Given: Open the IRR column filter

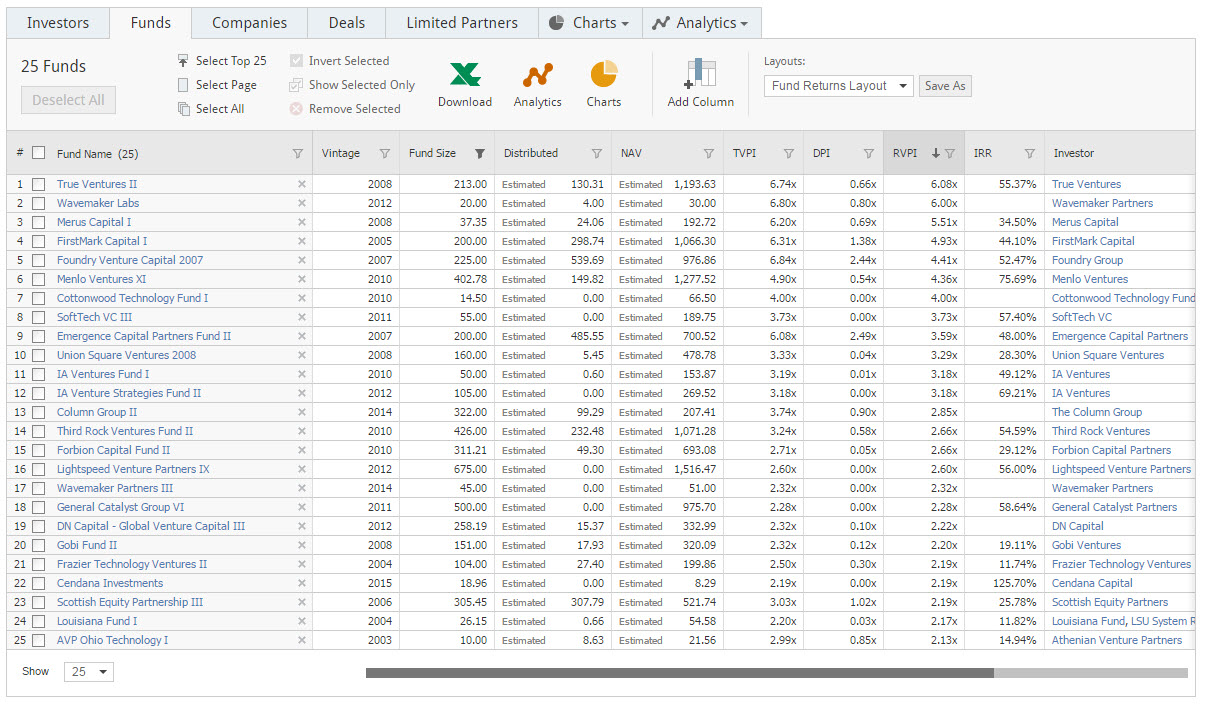Looking at the screenshot, I should pyautogui.click(x=1030, y=154).
